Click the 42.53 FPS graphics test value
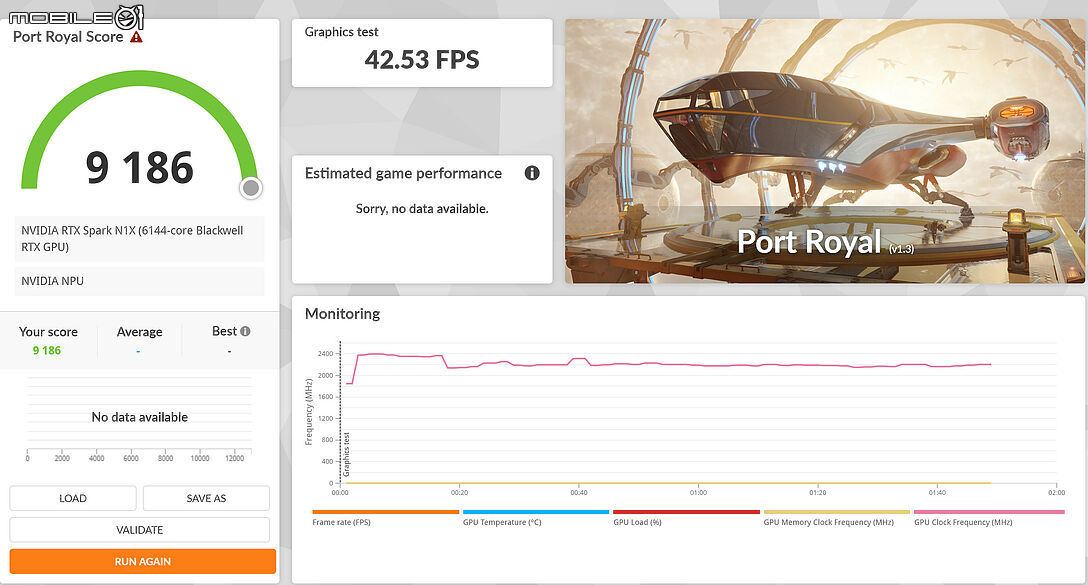The height and width of the screenshot is (585, 1088). (x=422, y=60)
